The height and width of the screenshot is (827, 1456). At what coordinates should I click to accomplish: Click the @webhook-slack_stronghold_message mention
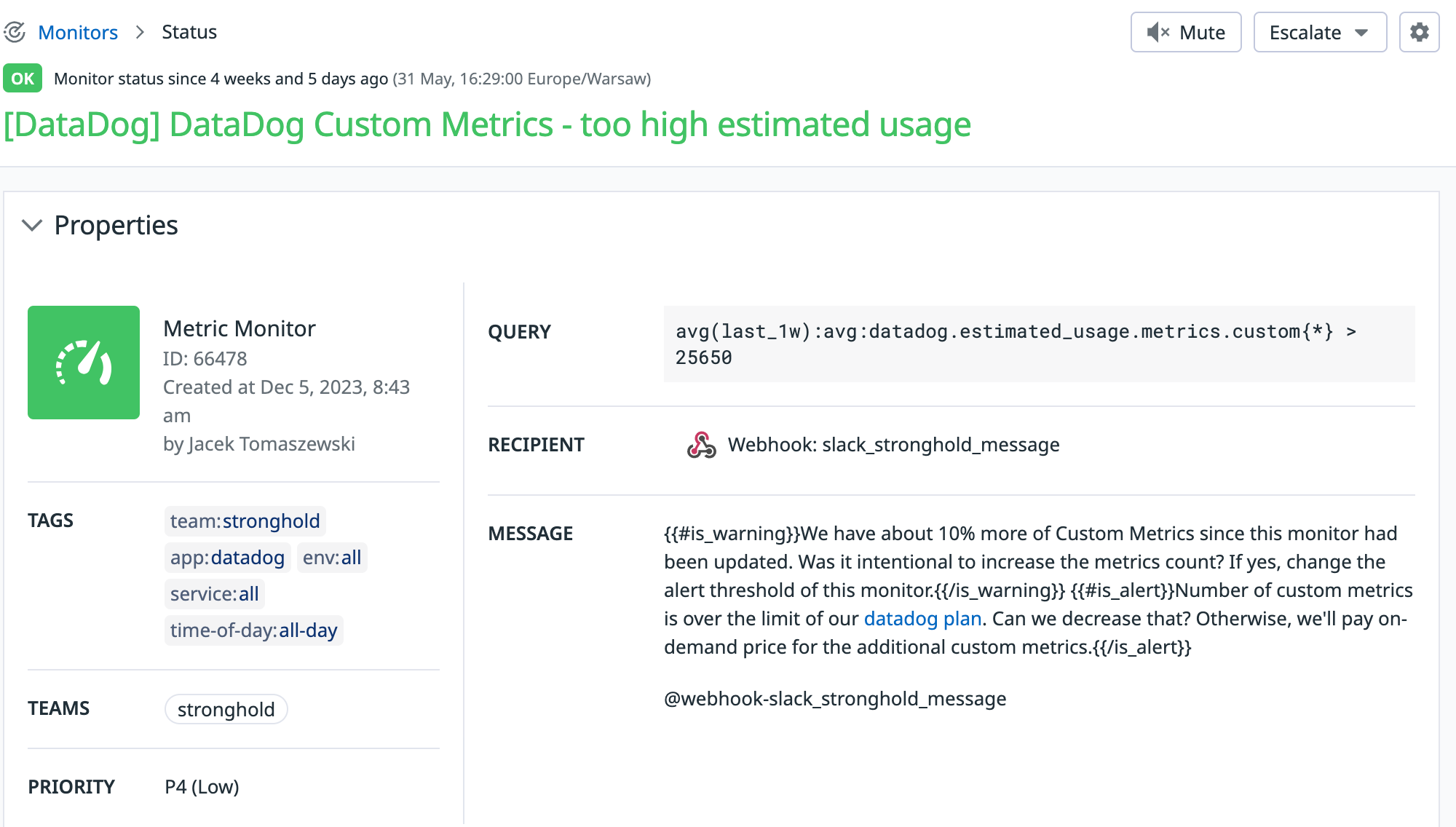(835, 699)
